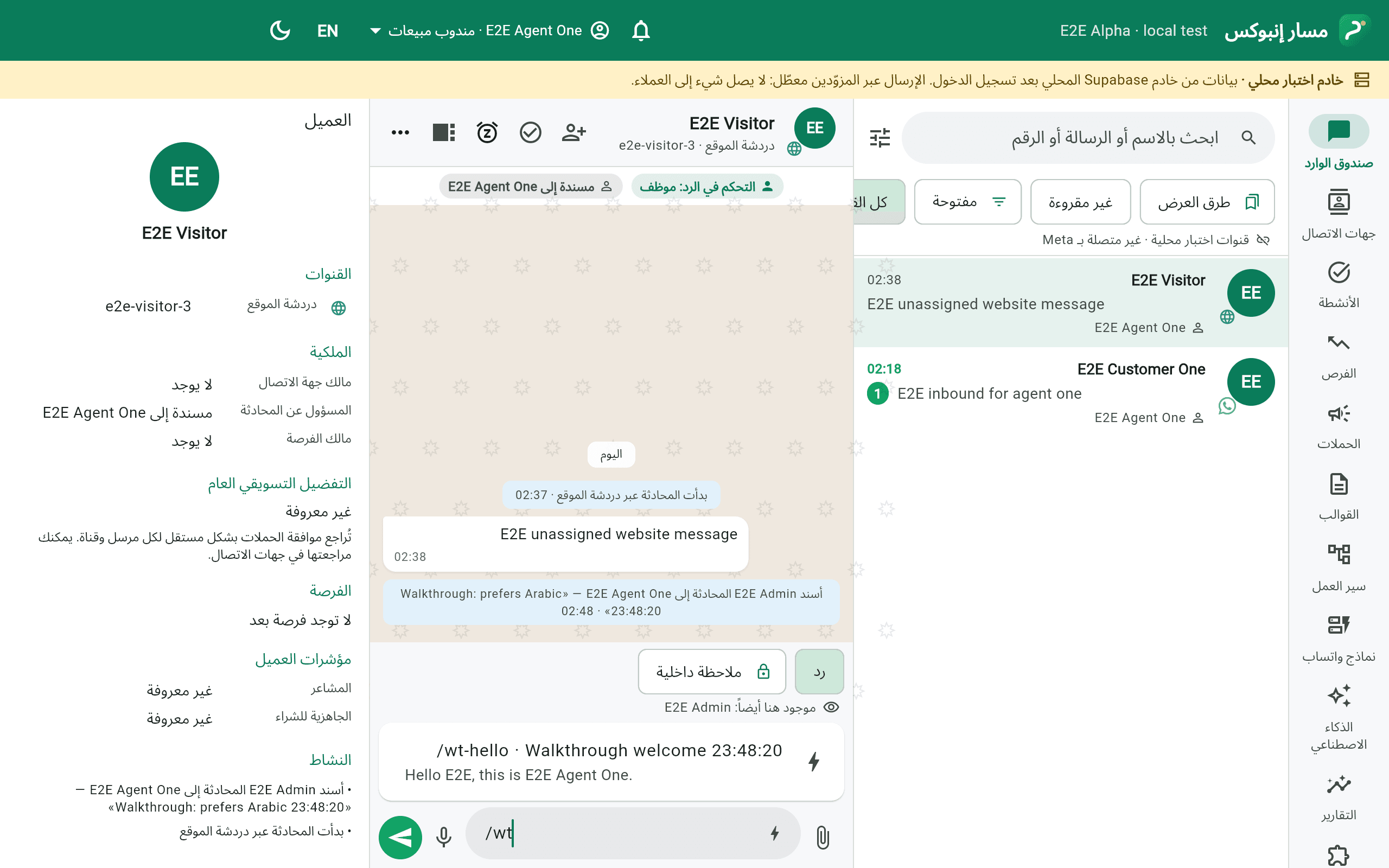The image size is (1389, 868).
Task: Send the message green button
Action: pos(400,837)
